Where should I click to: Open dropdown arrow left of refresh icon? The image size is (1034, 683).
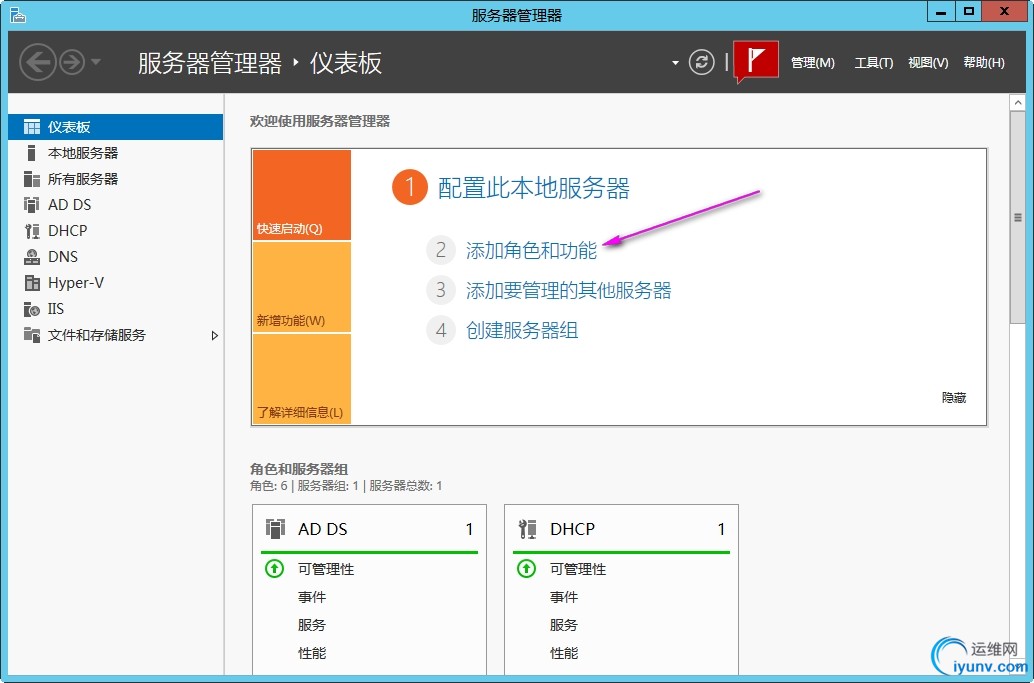[675, 63]
